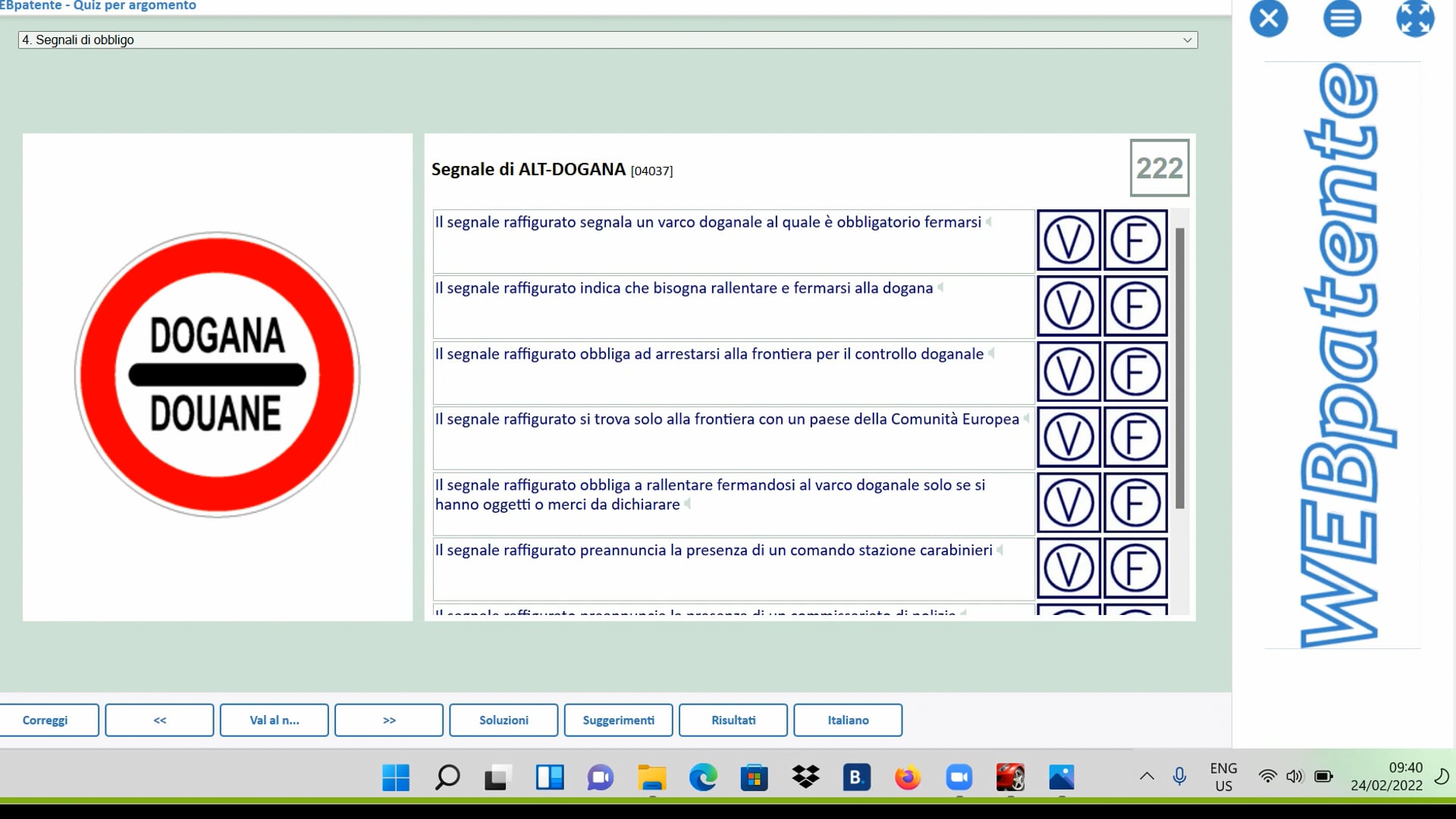Open clock showing 09:40 24/02/2022
1456x819 pixels.
(x=1386, y=777)
